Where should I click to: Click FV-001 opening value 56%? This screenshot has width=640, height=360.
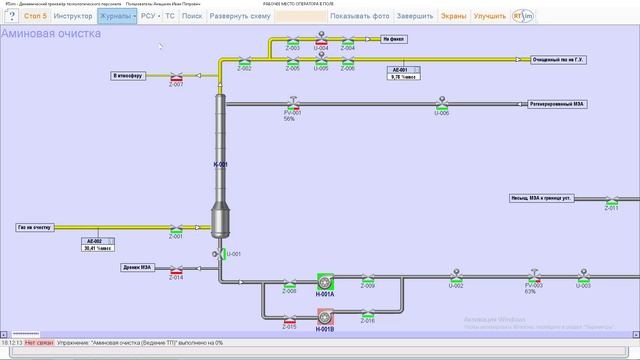click(x=289, y=119)
